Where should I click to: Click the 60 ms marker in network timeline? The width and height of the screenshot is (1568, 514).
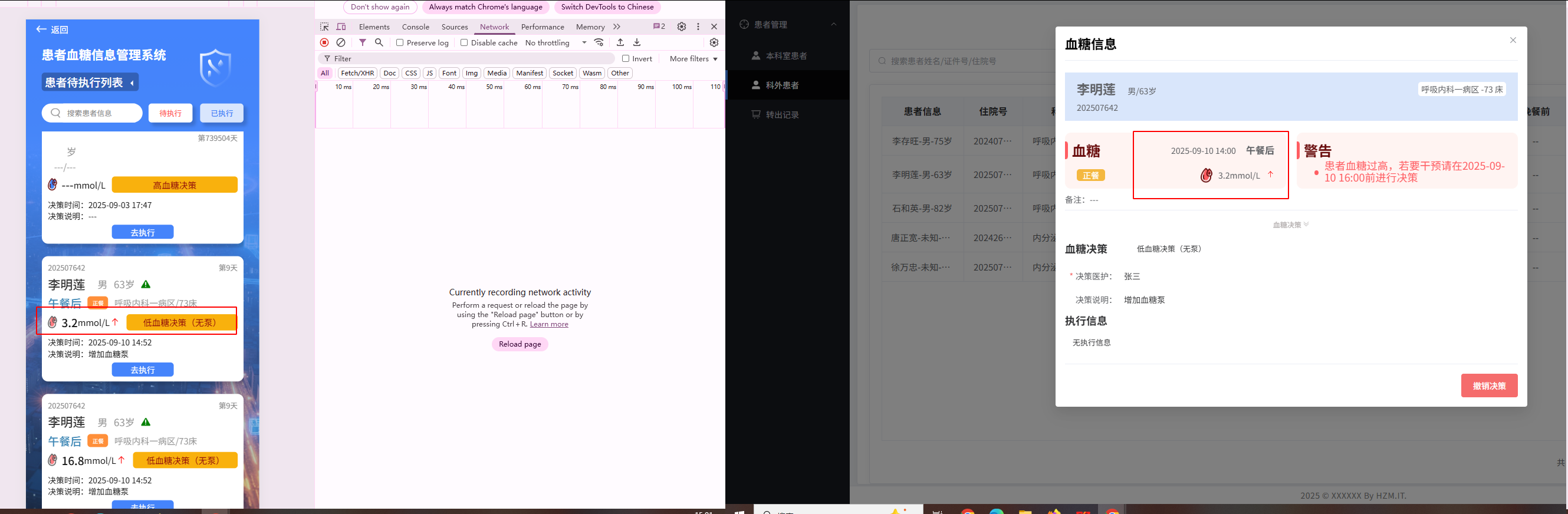(x=532, y=87)
